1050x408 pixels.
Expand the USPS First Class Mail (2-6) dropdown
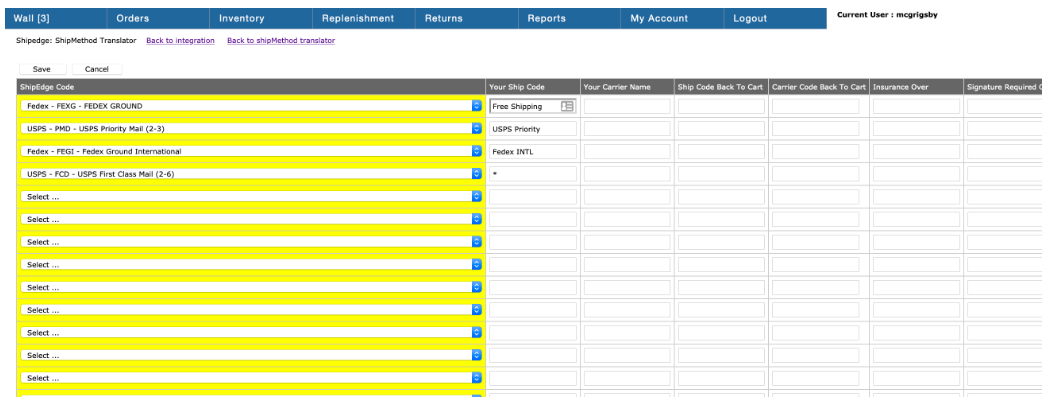tap(251, 174)
